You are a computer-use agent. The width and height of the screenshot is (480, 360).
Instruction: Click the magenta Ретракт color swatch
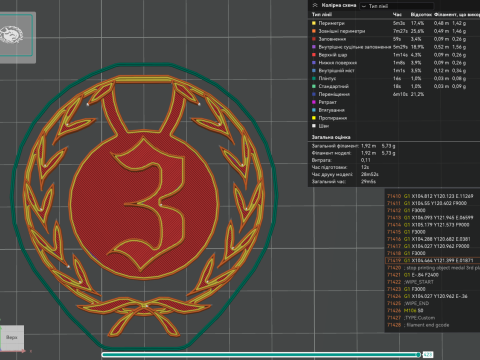(x=314, y=102)
